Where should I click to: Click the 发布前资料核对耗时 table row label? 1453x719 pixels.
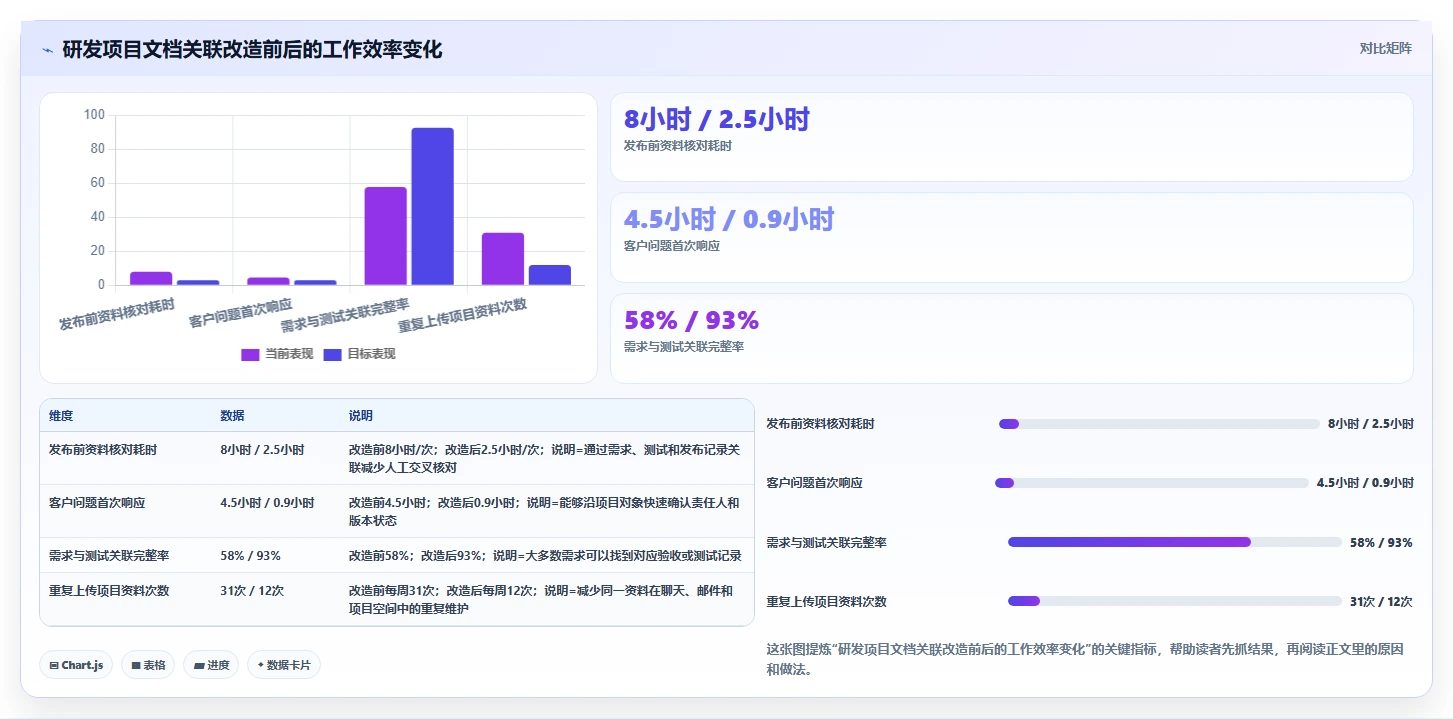pos(103,450)
